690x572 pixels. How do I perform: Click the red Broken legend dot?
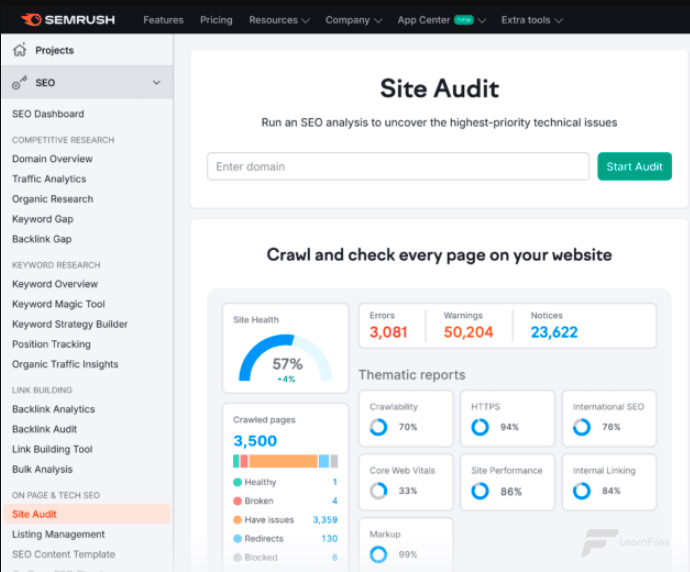click(x=237, y=501)
